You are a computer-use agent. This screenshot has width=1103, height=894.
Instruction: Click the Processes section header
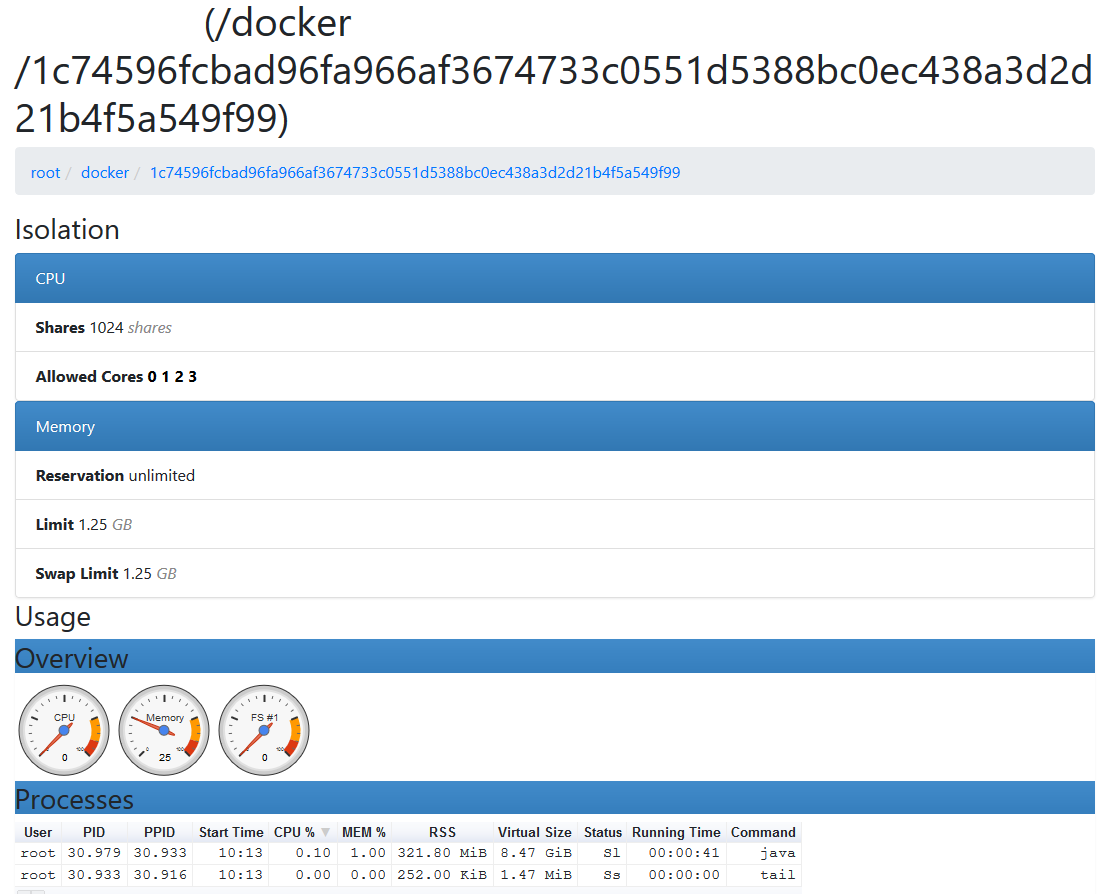click(x=554, y=798)
